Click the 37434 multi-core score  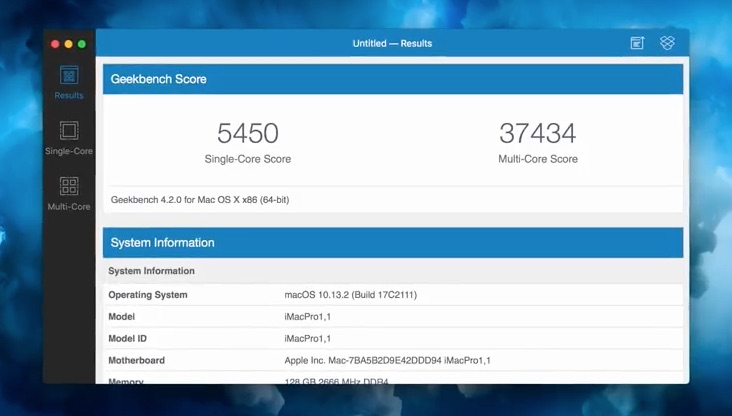(538, 133)
